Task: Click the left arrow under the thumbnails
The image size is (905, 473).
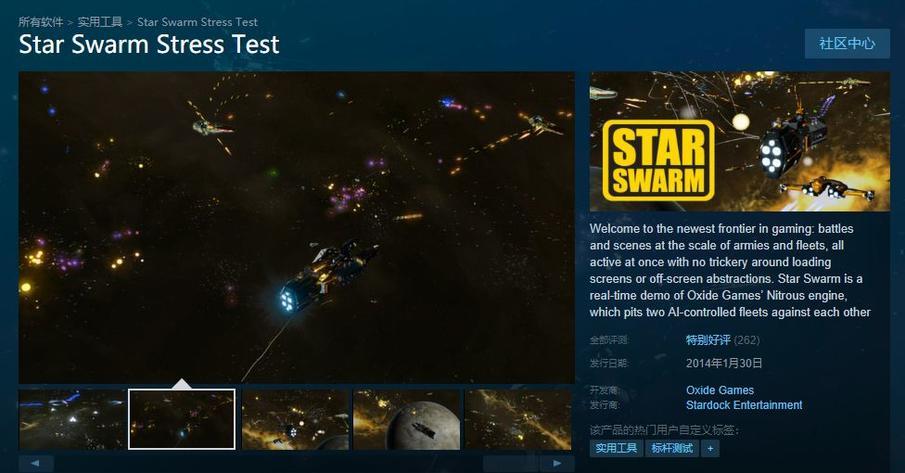Action: pyautogui.click(x=36, y=463)
